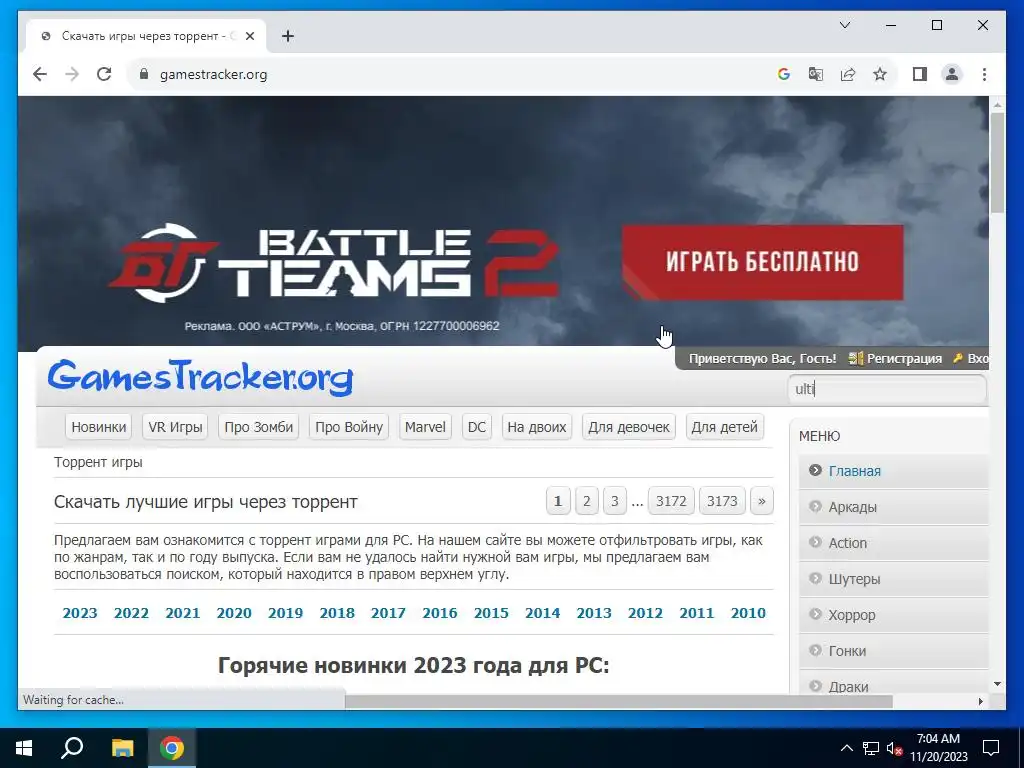
Task: Toggle the browser side panel icon
Action: (x=920, y=74)
